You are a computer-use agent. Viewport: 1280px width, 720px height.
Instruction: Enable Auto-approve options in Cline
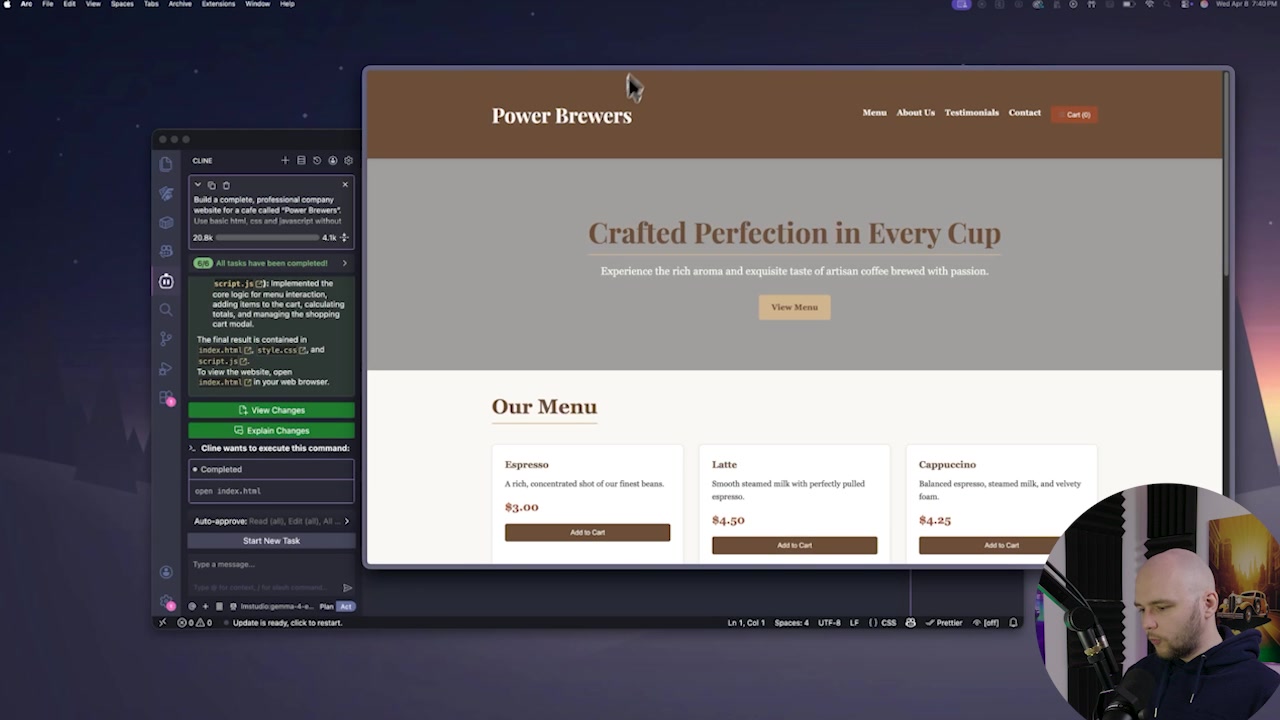(220, 521)
